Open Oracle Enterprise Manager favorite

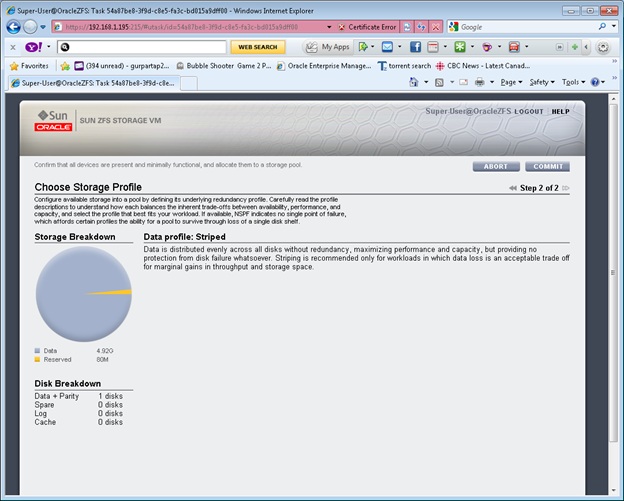324,66
